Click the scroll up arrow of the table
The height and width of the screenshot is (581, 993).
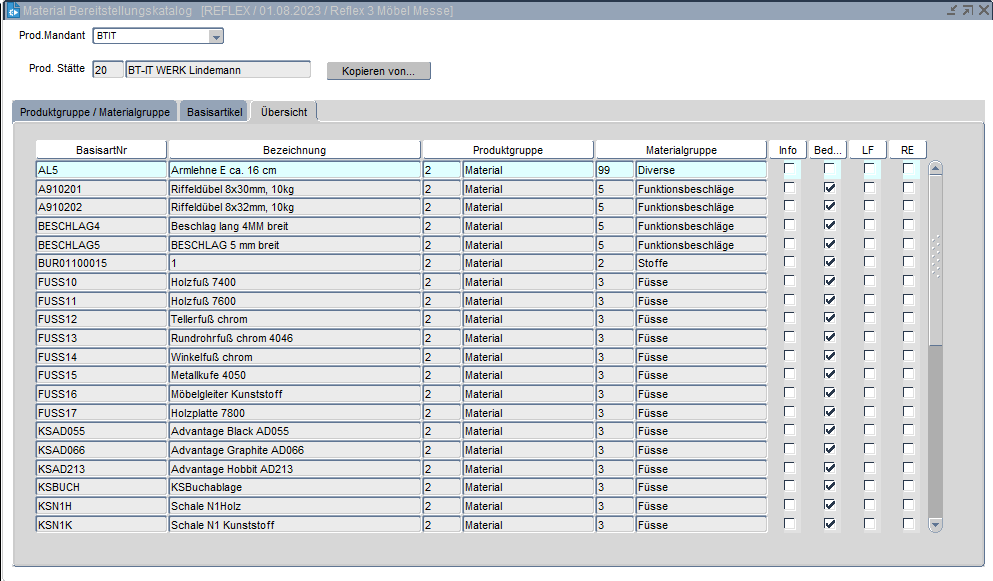point(936,168)
